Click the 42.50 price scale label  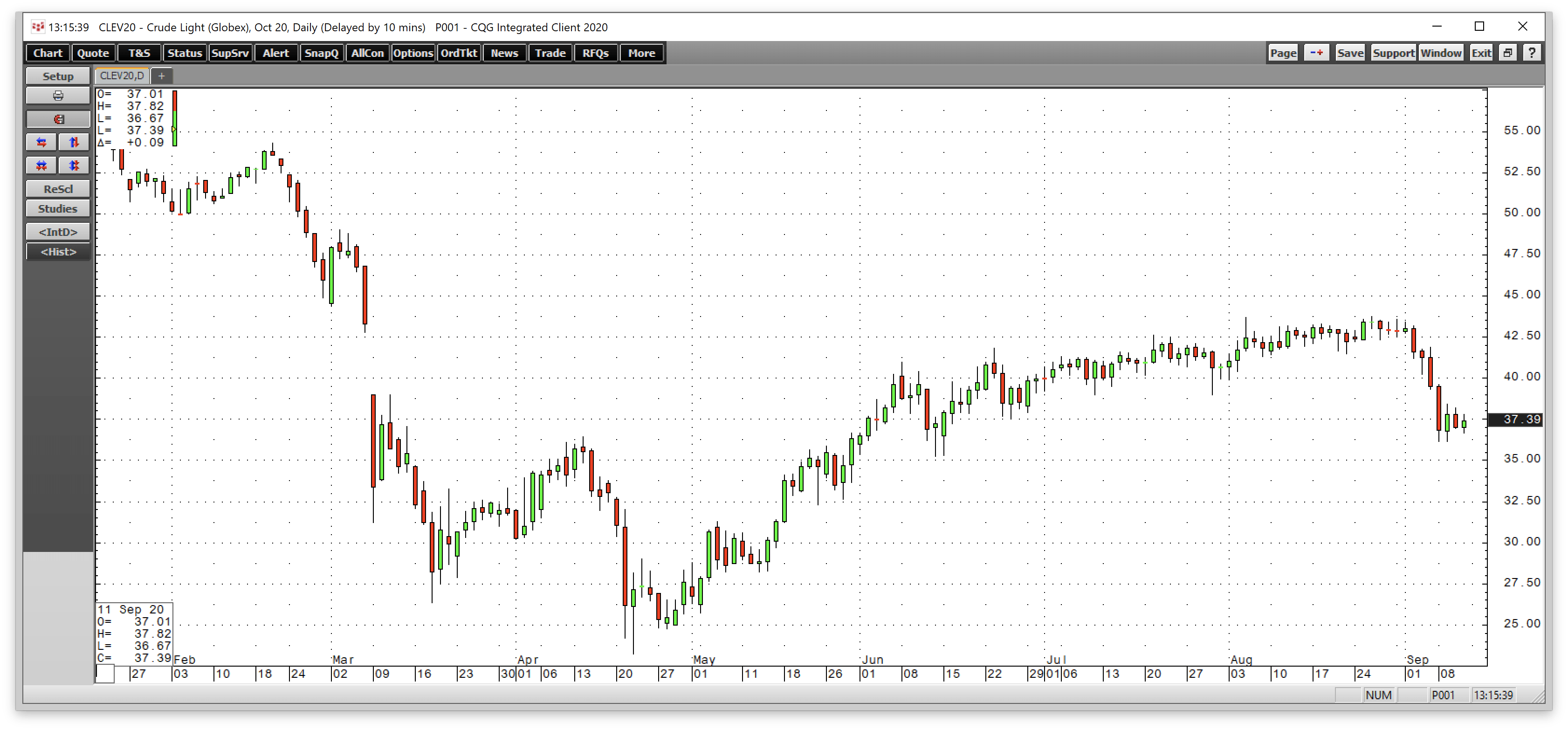click(x=1522, y=335)
